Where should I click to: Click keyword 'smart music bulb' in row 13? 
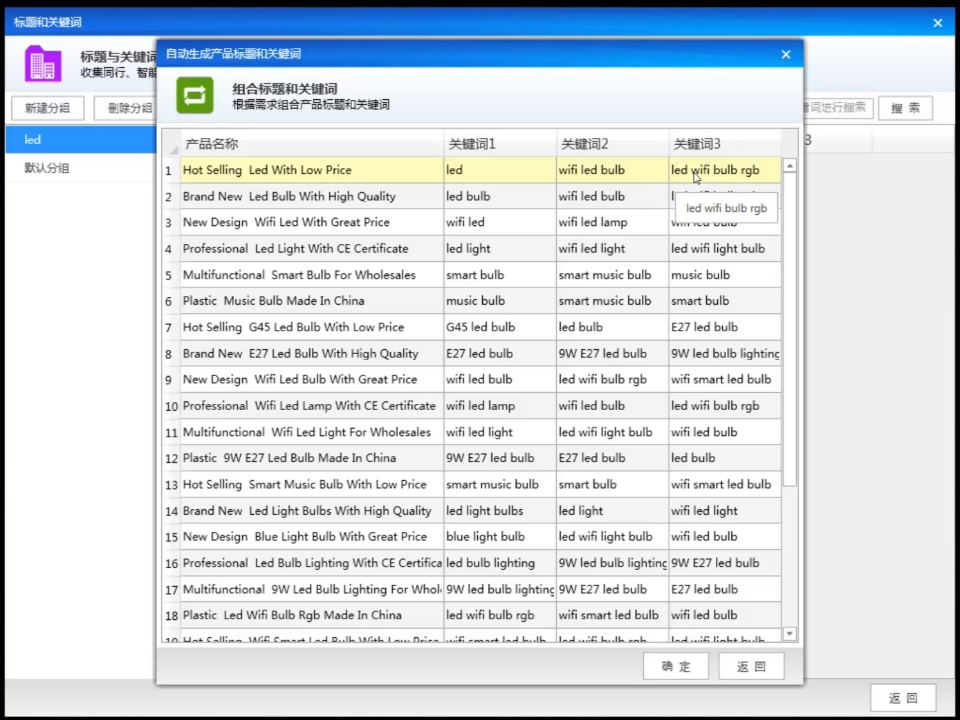point(500,484)
